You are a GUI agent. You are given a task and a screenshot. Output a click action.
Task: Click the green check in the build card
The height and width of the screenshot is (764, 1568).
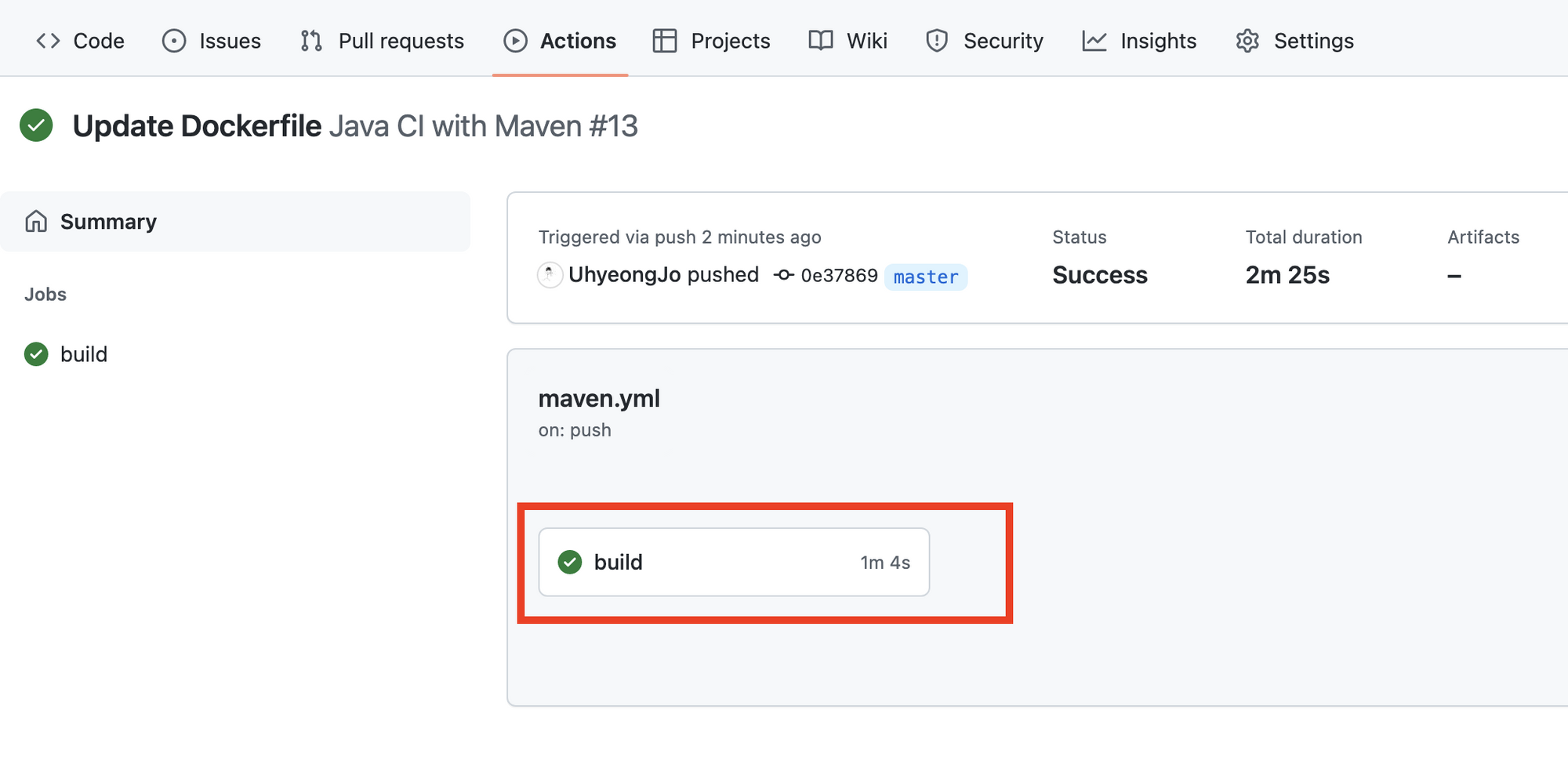tap(570, 562)
